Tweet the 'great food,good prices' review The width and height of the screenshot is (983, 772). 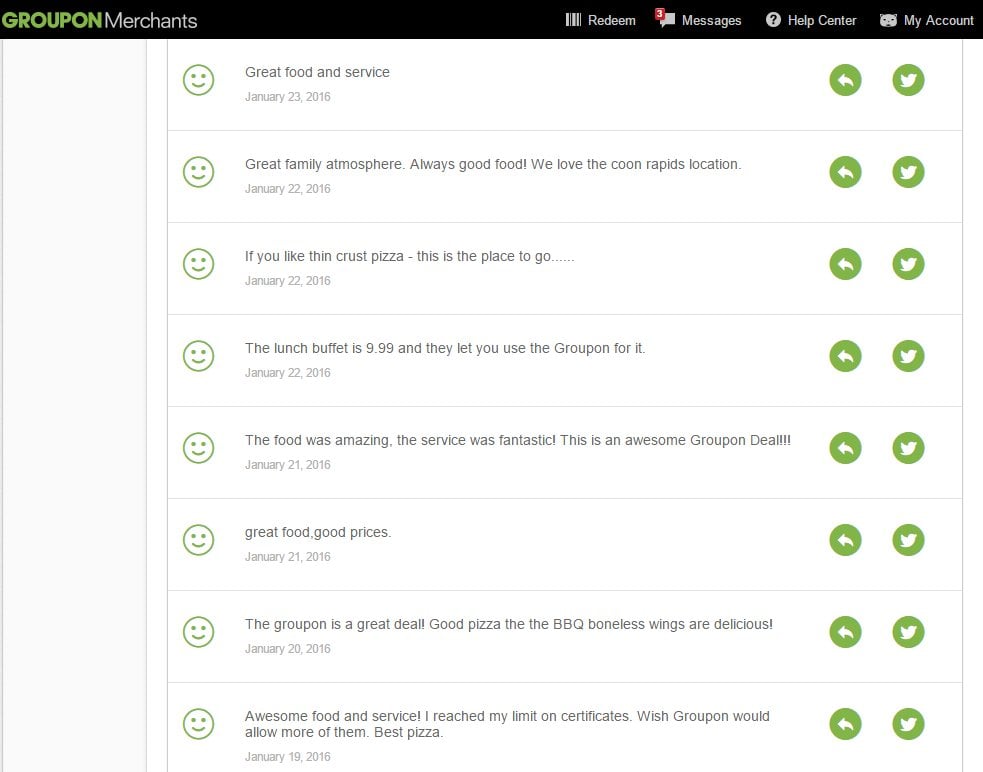tap(908, 540)
